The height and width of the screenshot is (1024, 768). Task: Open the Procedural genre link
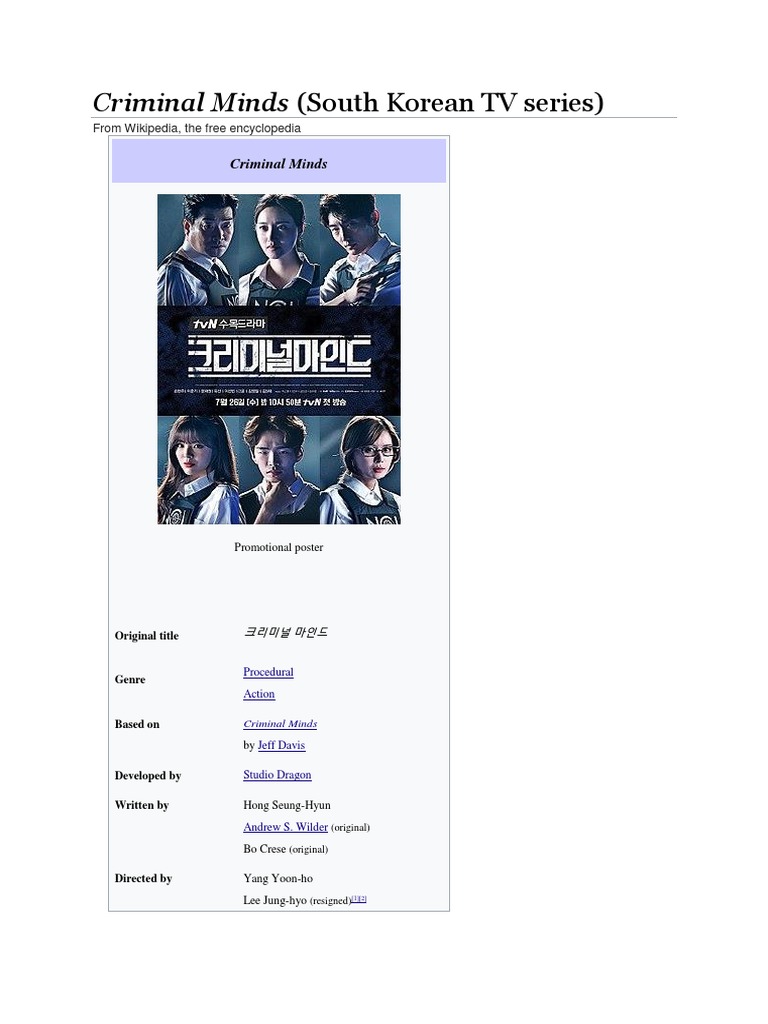pos(268,672)
